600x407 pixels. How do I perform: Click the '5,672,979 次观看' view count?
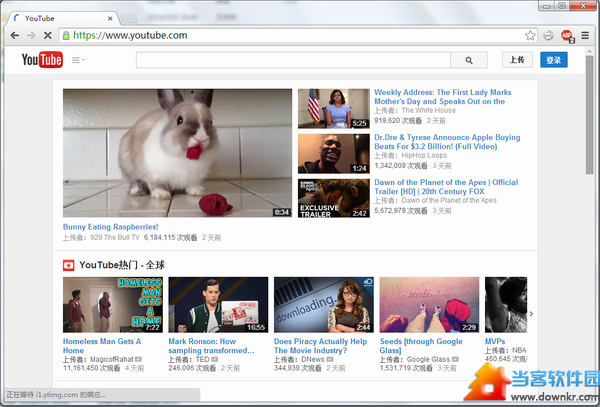pyautogui.click(x=401, y=211)
